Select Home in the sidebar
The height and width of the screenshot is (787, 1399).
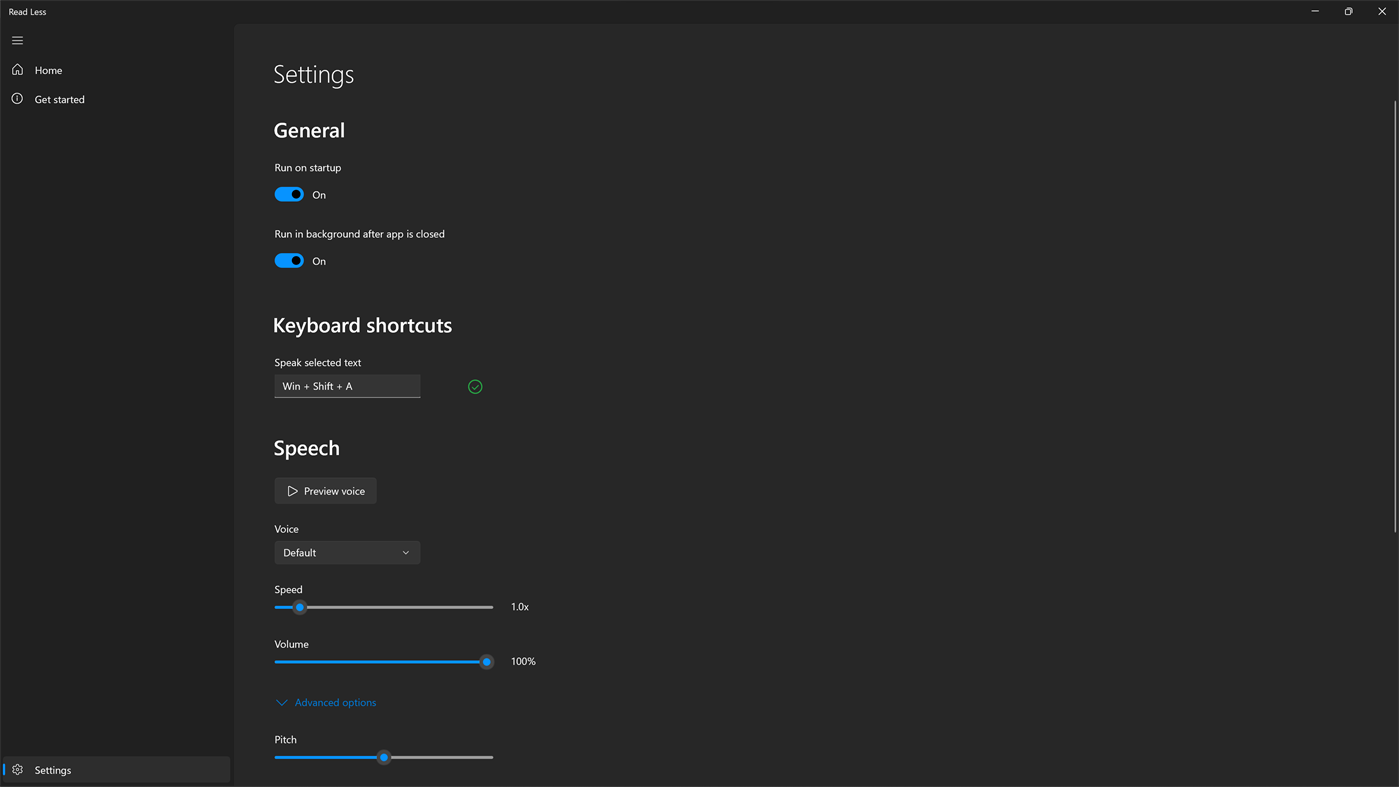(x=48, y=69)
